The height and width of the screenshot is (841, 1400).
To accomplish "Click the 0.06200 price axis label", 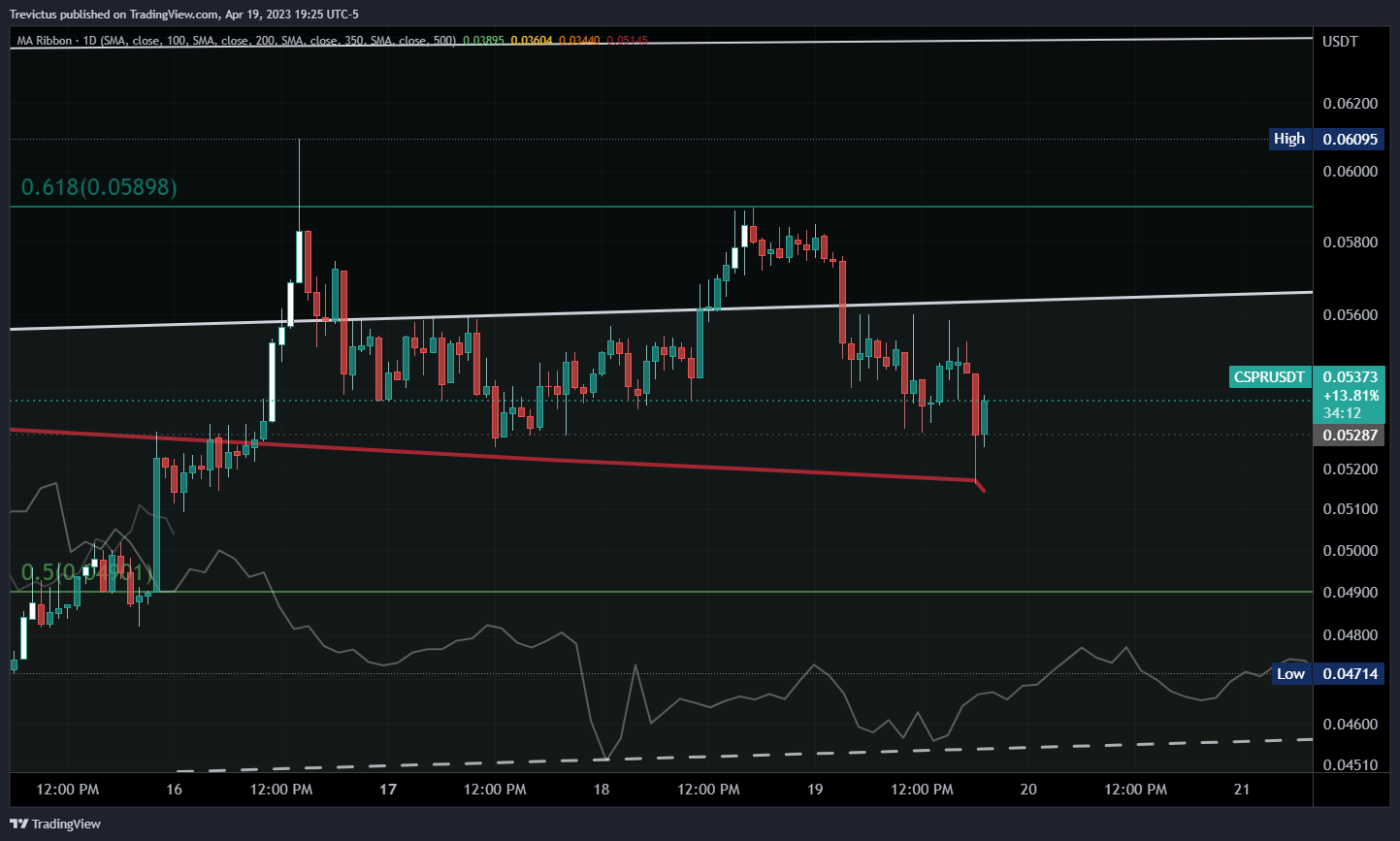I will 1351,103.
